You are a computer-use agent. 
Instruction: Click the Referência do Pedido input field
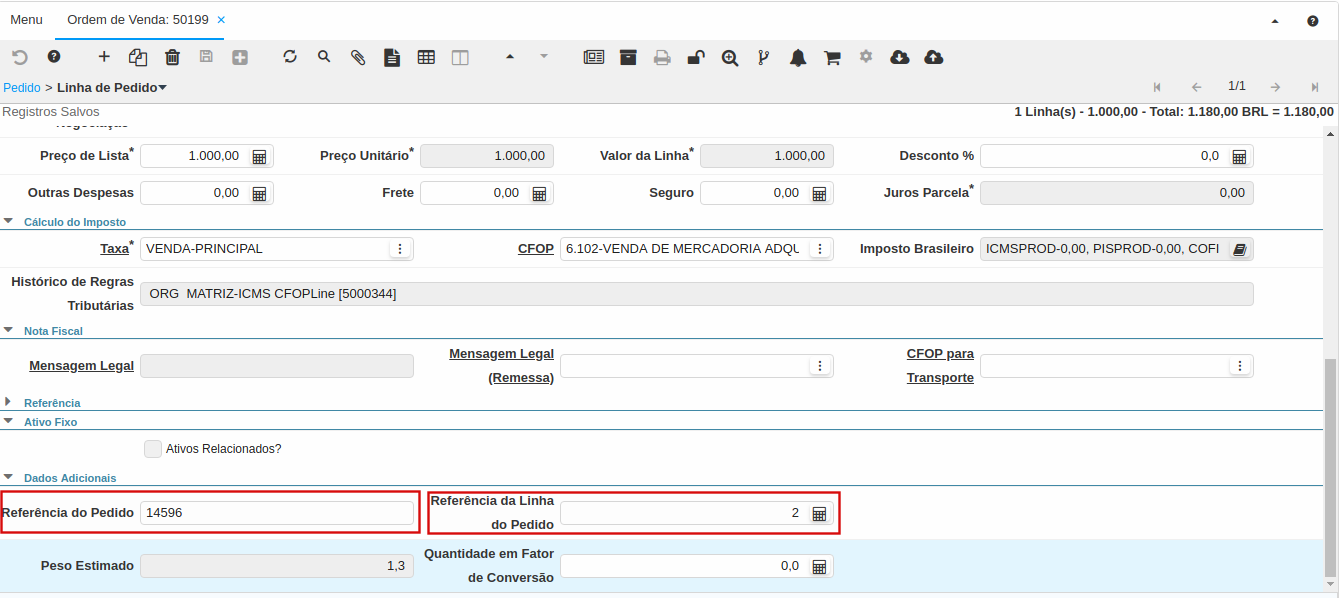(276, 513)
